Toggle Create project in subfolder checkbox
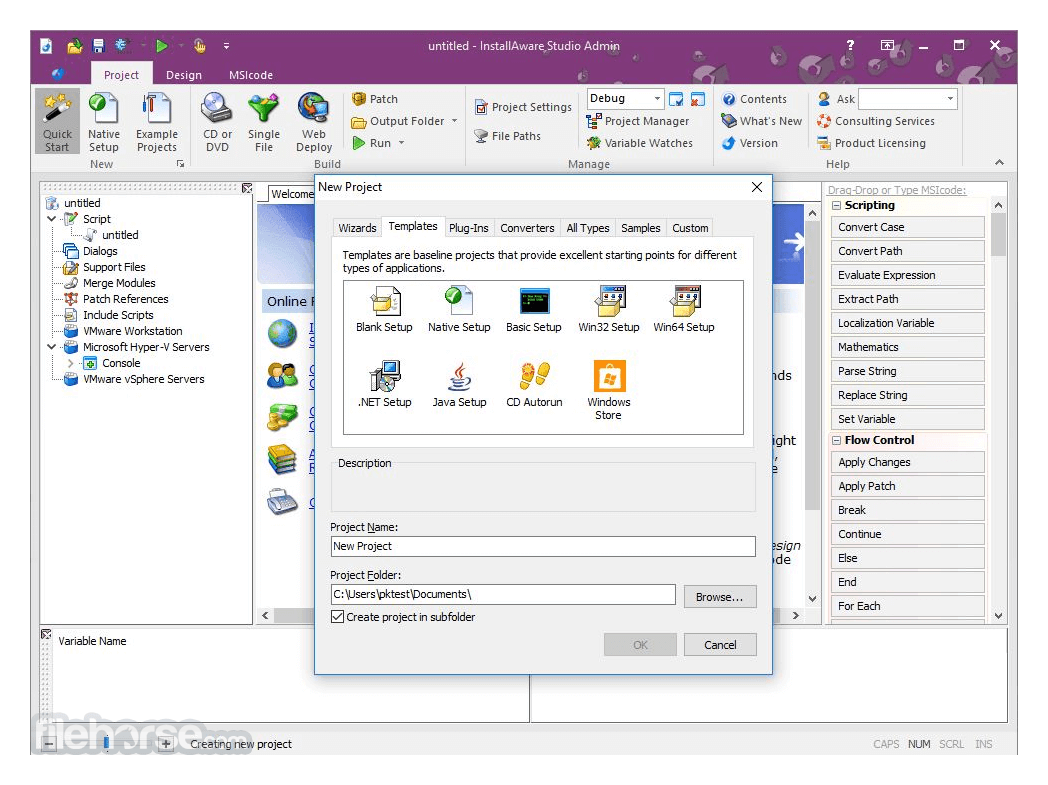This screenshot has width=1048, height=785. point(338,617)
